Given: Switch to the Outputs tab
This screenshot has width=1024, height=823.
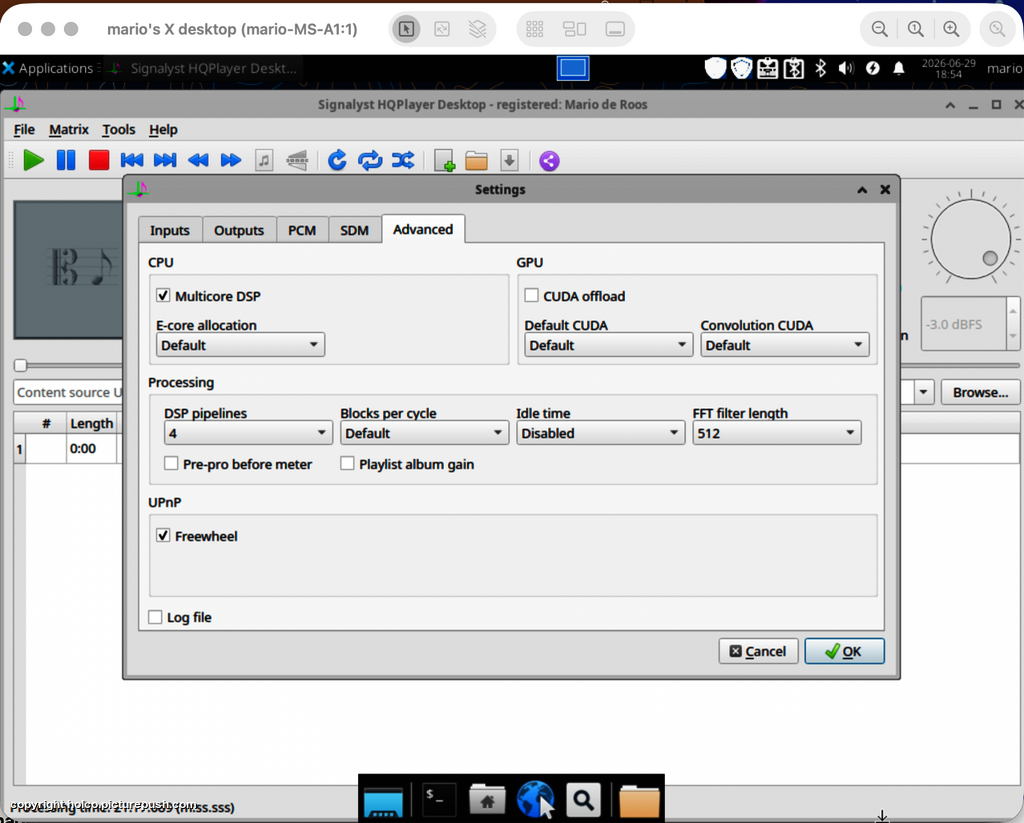Looking at the screenshot, I should (x=239, y=230).
